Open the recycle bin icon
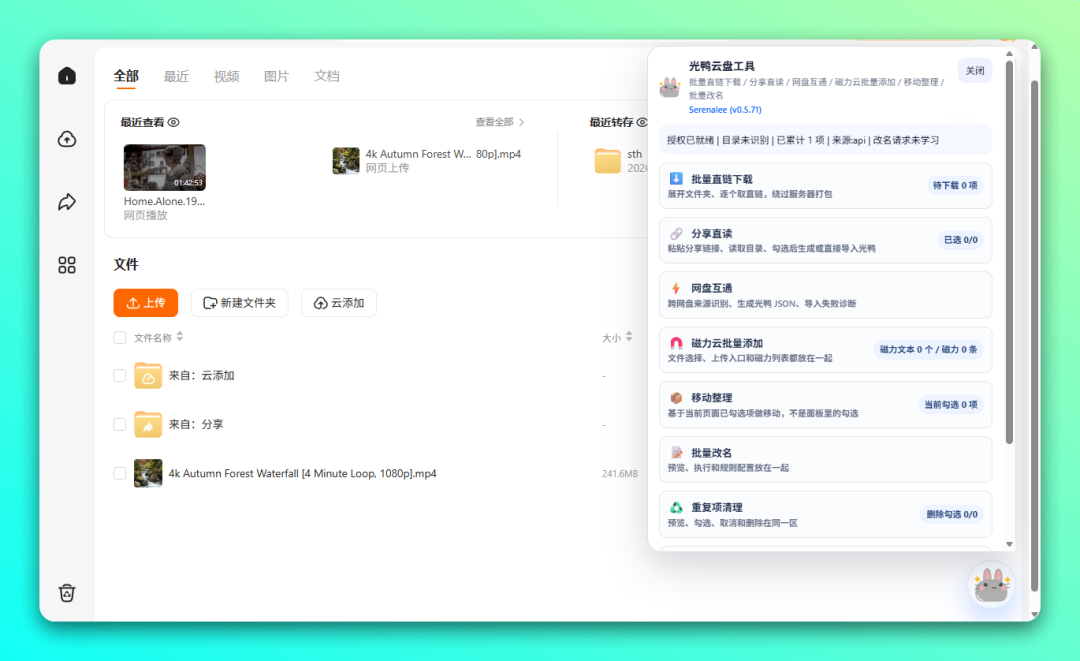Screen dimensions: 1080x661 tap(67, 593)
